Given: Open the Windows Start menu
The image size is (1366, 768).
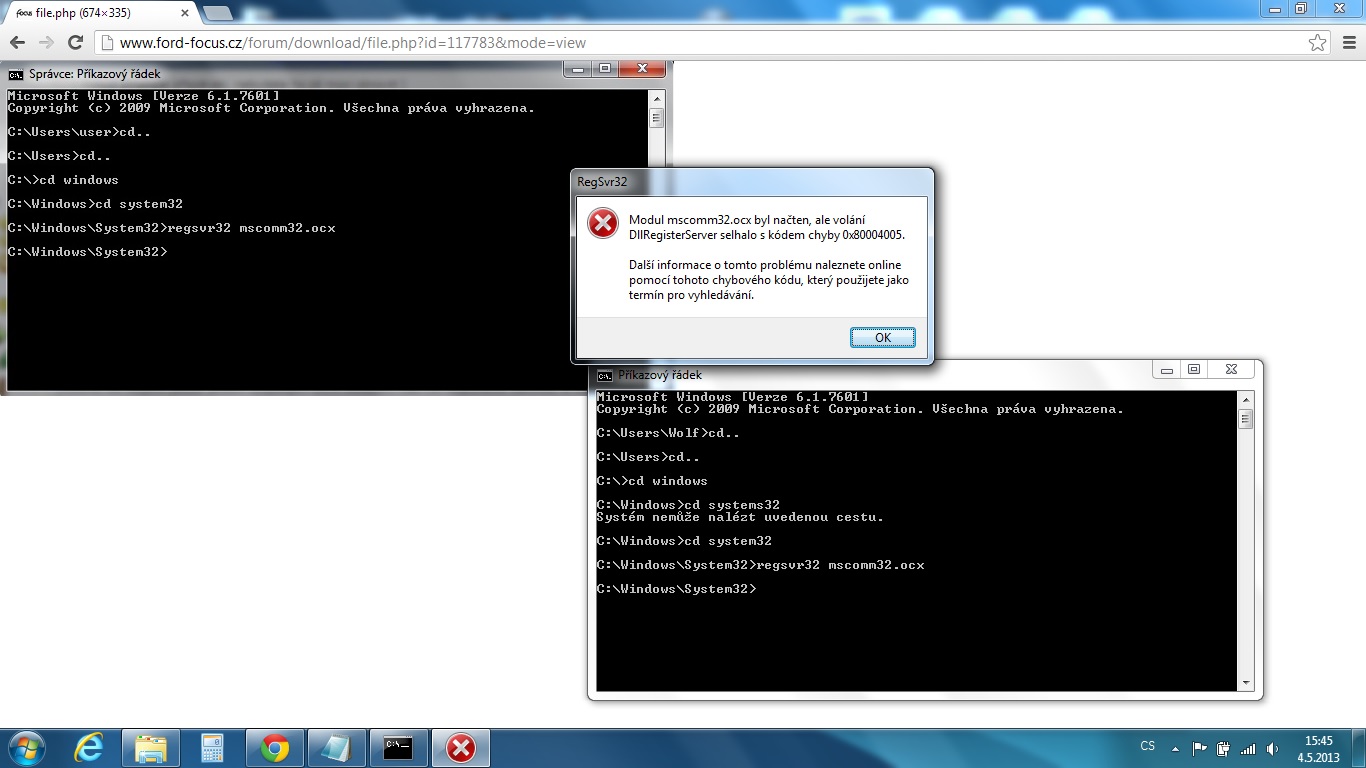Looking at the screenshot, I should [26, 747].
